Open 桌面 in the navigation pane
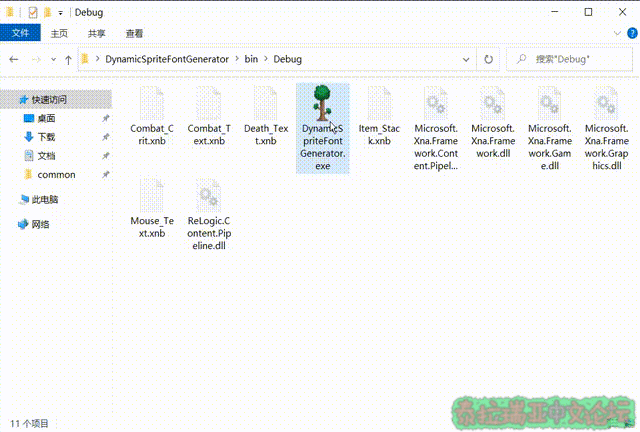This screenshot has height=432, width=640. pos(46,118)
